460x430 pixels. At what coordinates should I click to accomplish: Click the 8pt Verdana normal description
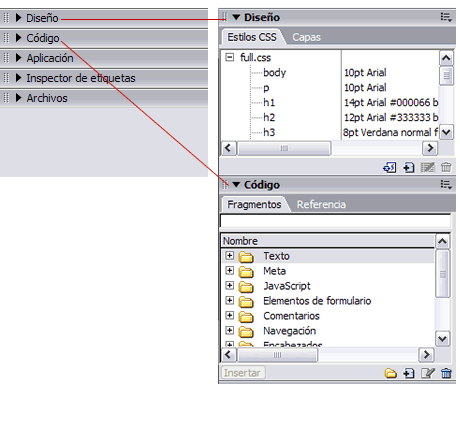[x=391, y=133]
